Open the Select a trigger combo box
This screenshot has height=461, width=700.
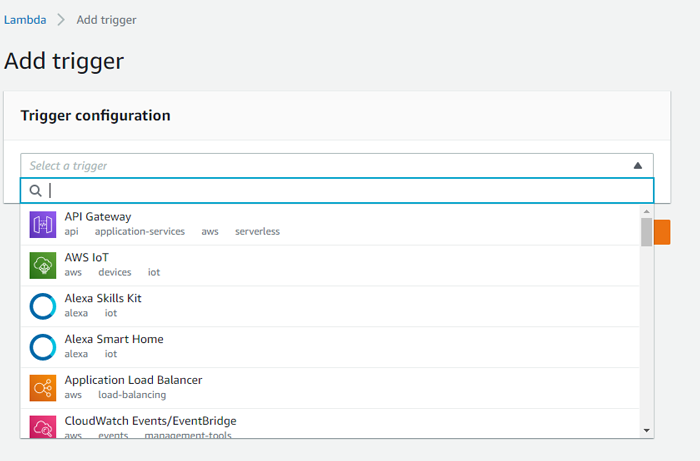pyautogui.click(x=337, y=166)
